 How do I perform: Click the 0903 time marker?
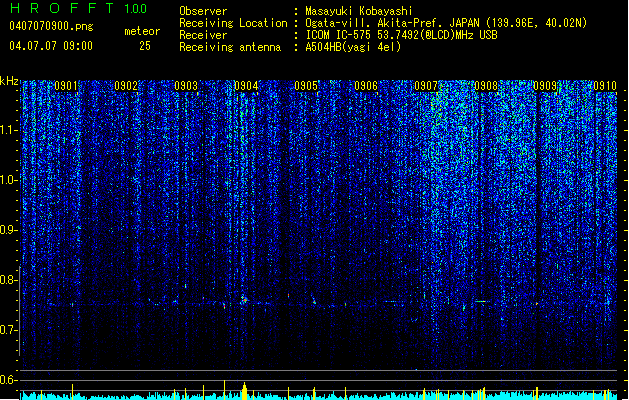(x=186, y=86)
